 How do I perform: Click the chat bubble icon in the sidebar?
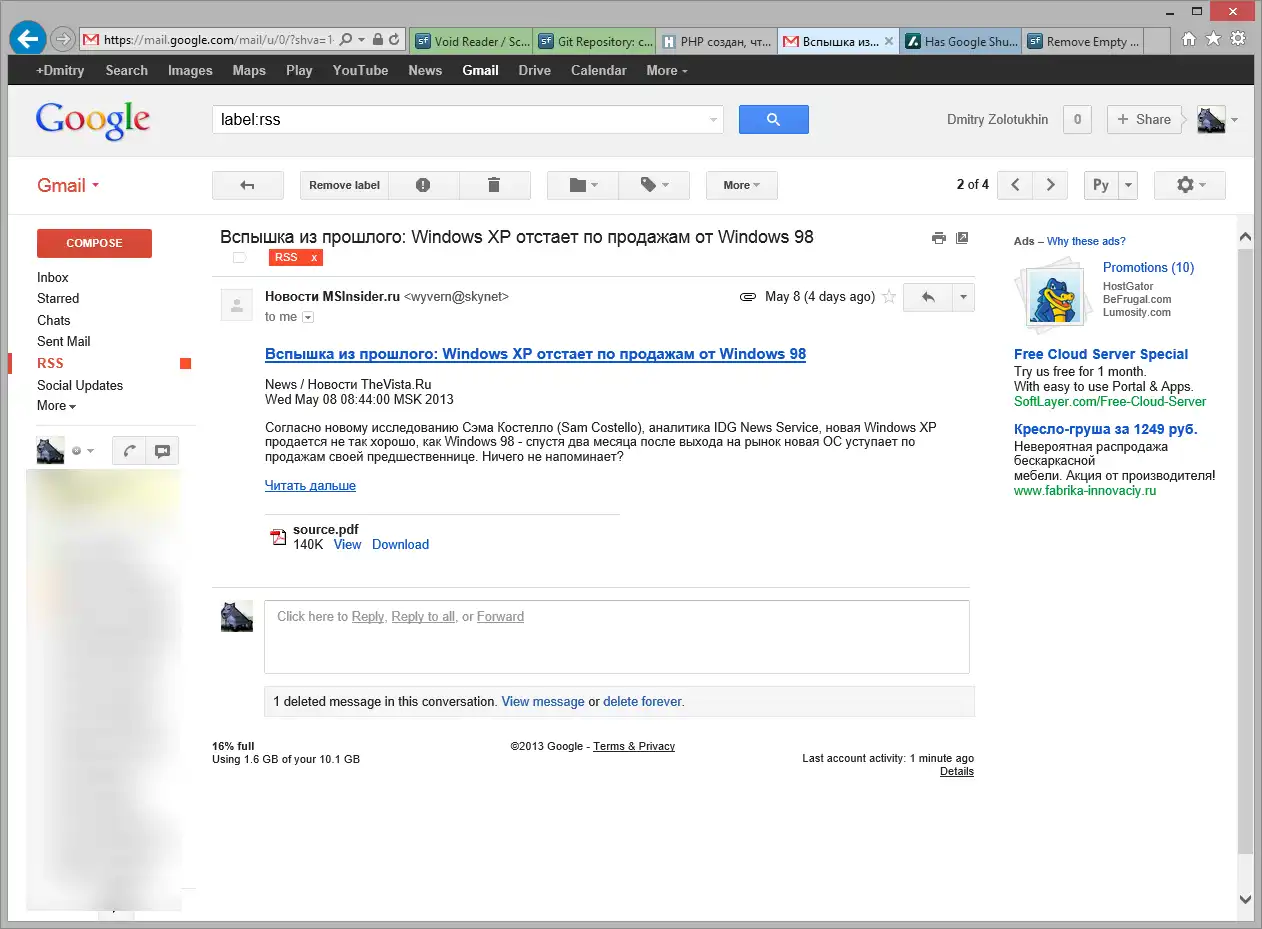(162, 451)
